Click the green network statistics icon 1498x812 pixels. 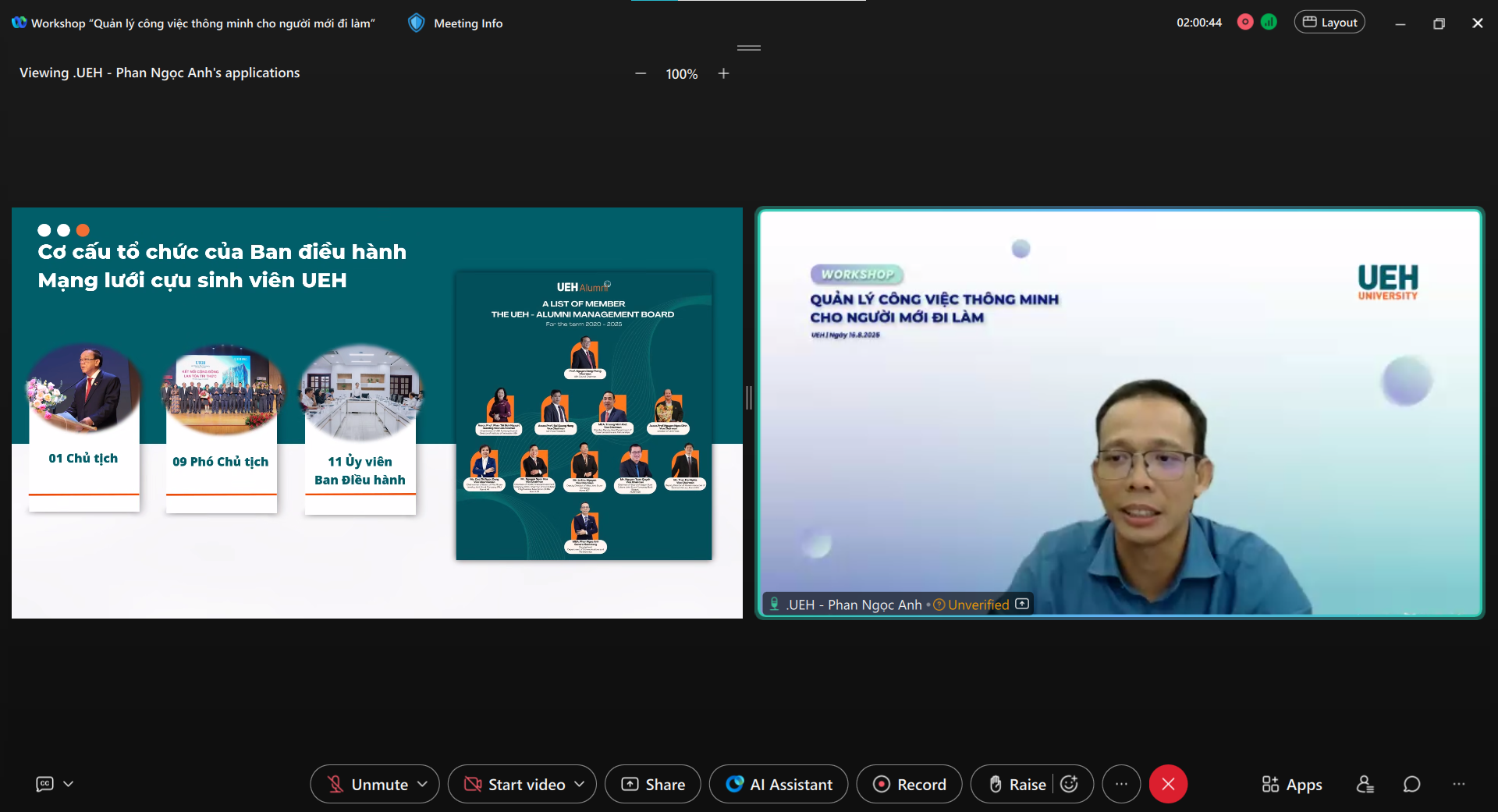pos(1269,23)
